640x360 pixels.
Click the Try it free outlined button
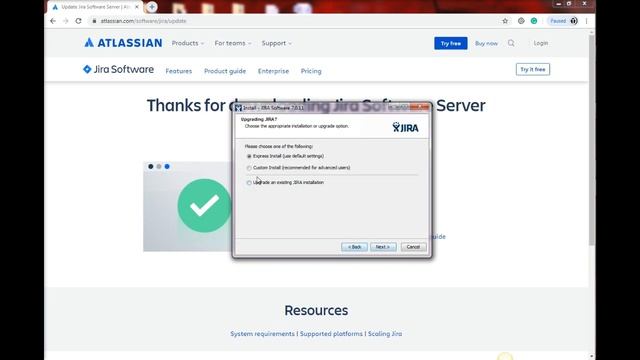533,69
